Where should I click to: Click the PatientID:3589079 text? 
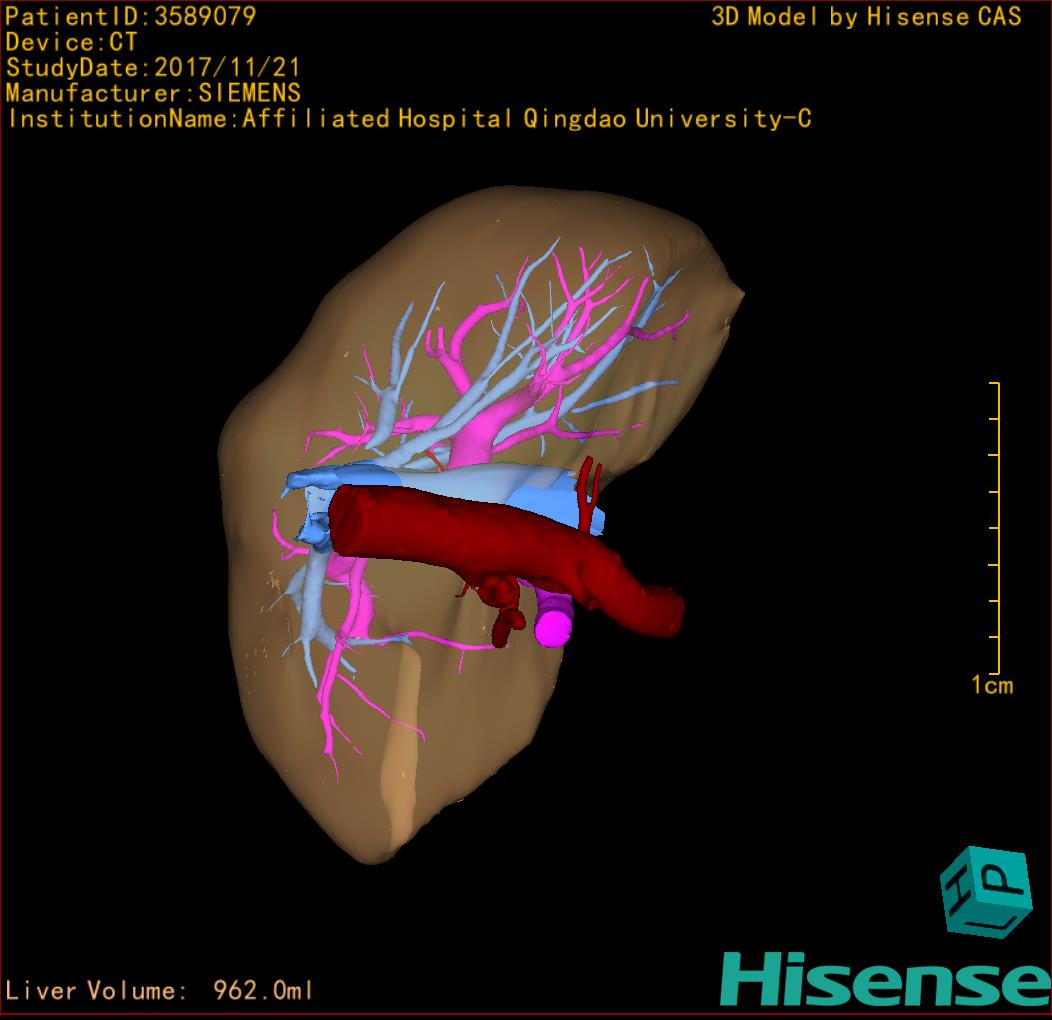(x=131, y=17)
